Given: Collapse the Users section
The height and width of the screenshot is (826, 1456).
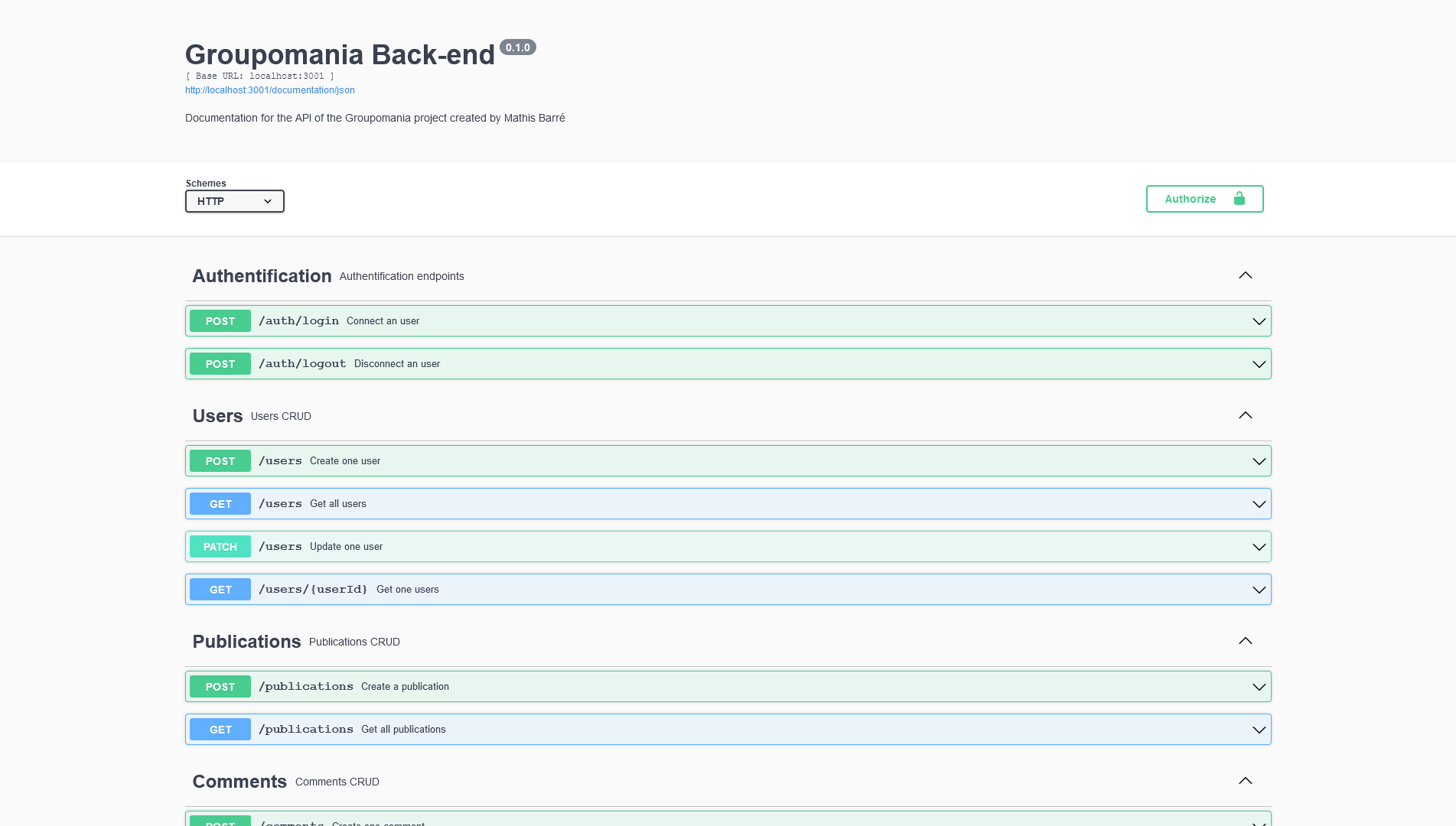Looking at the screenshot, I should coord(1246,415).
